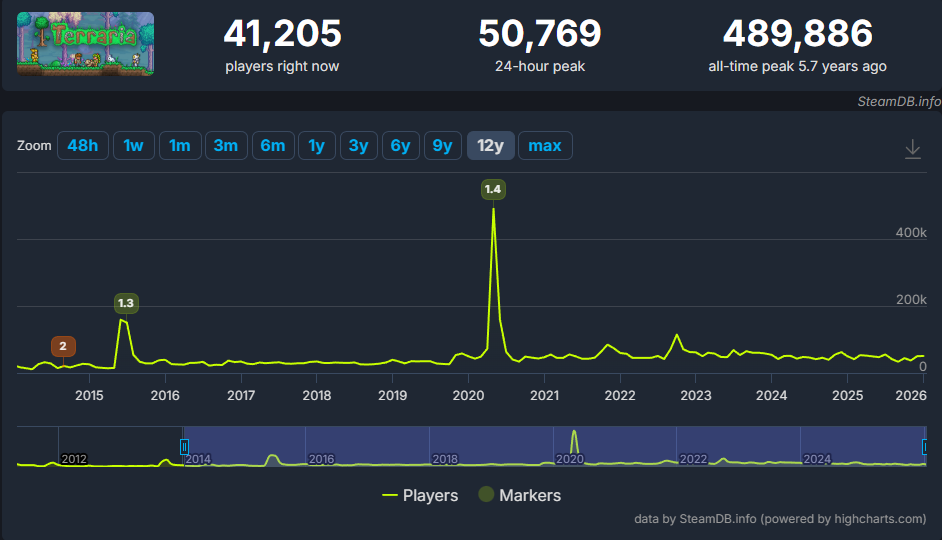Click the 2012 label in navigator
942x540 pixels.
[74, 459]
